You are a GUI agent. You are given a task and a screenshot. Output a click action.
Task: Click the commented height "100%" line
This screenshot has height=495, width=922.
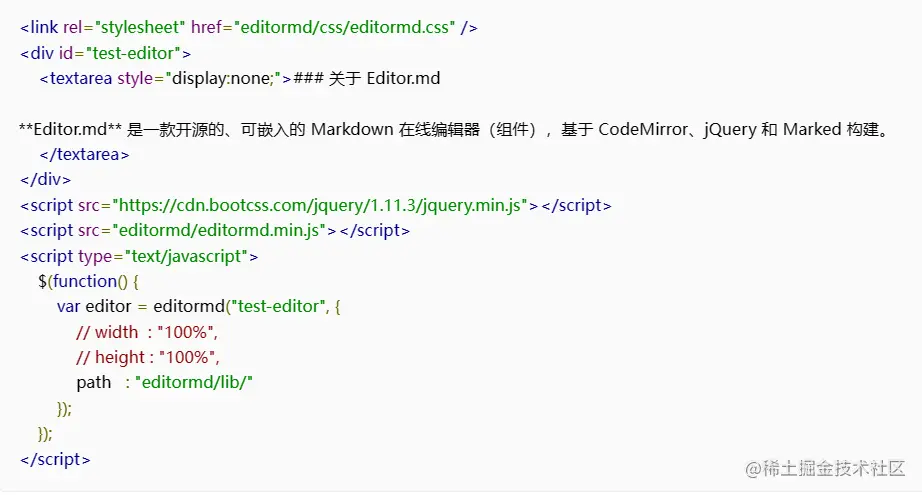(x=148, y=357)
